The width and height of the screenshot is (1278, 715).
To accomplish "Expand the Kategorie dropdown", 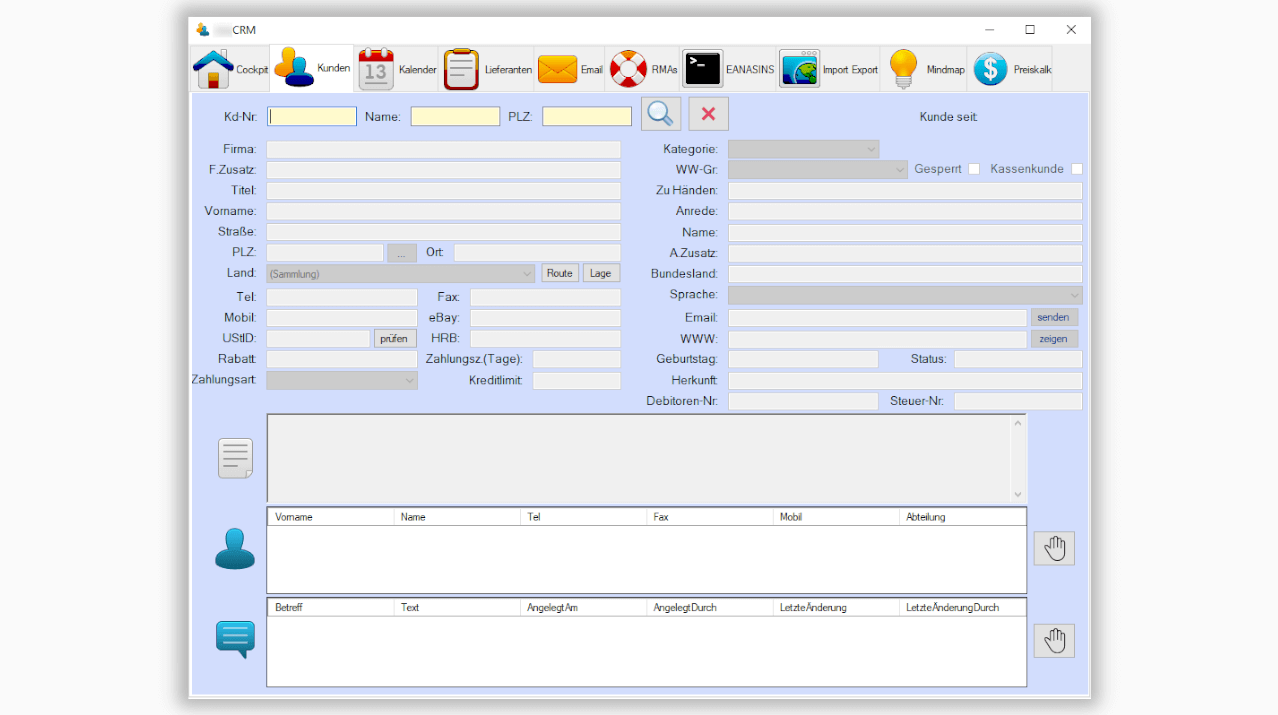I will click(803, 149).
